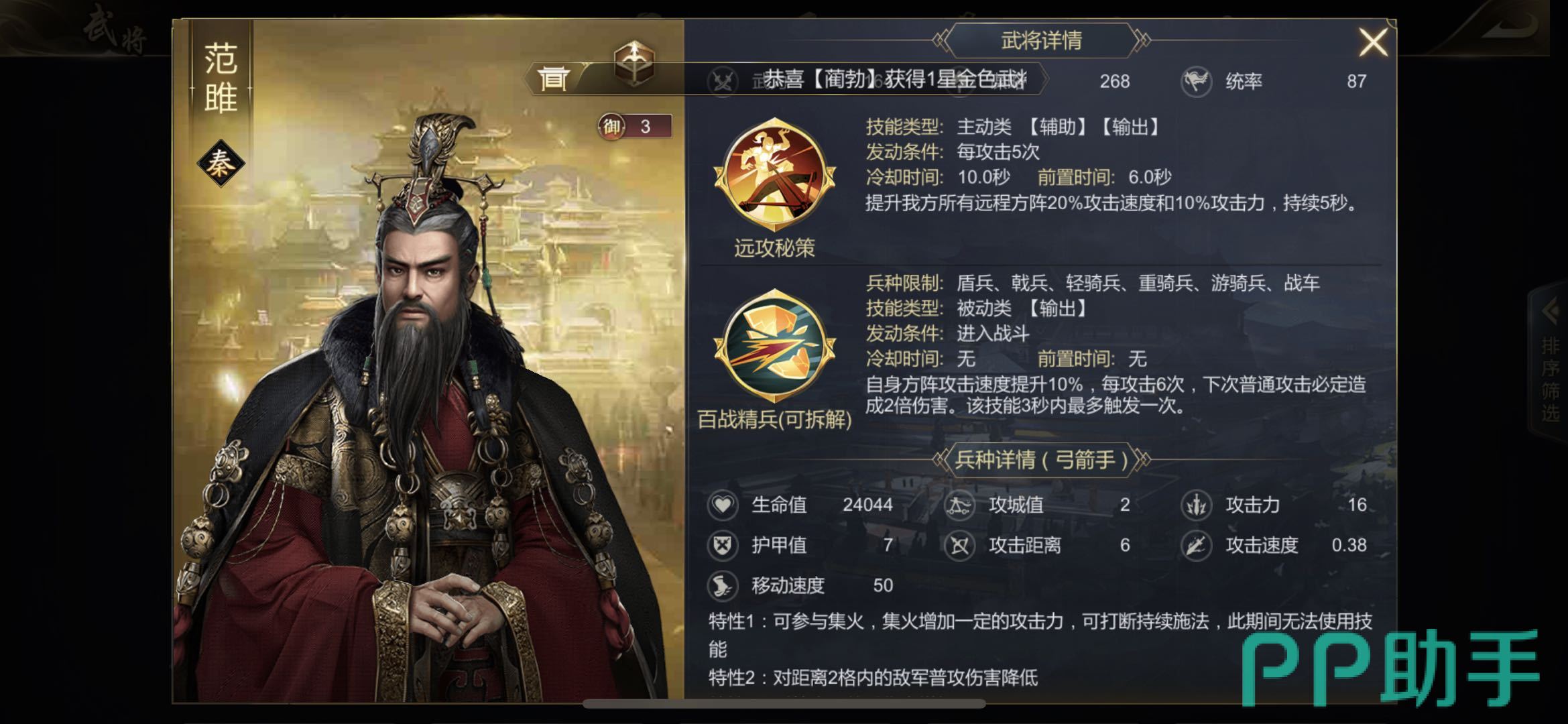This screenshot has width=1568, height=724.
Task: Select the 护甲值 shield icon
Action: tap(723, 545)
